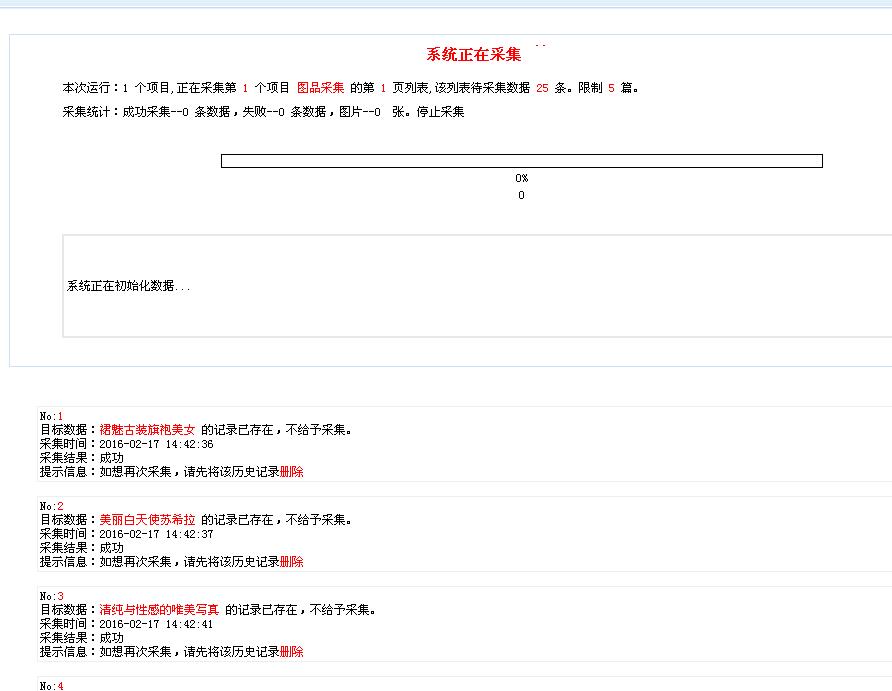Image resolution: width=892 pixels, height=691 pixels.
Task: Click the timestamp 2016-02-17 14:42:41
Action: tap(156, 624)
